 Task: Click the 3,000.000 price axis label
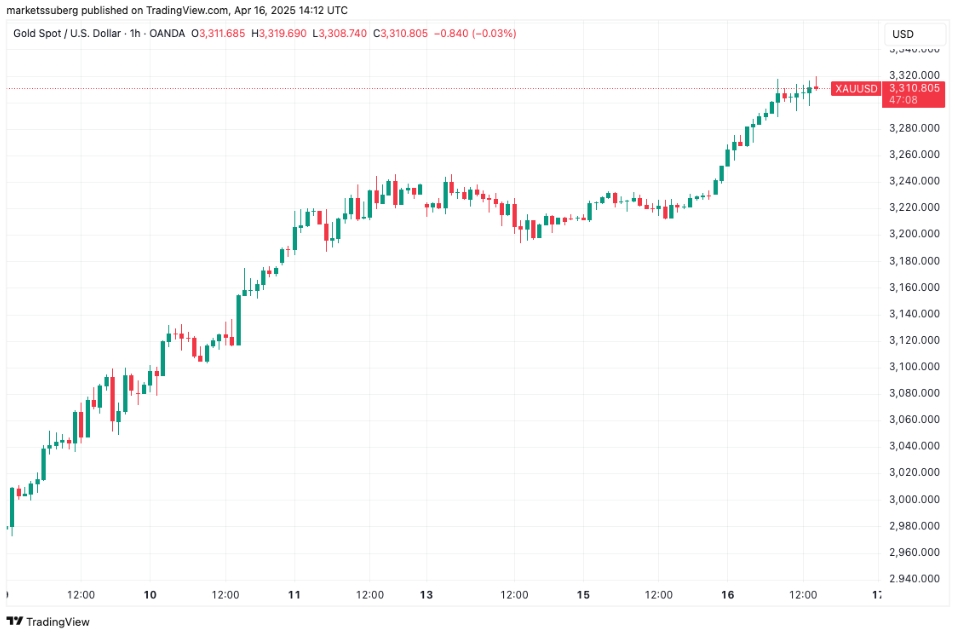(914, 499)
